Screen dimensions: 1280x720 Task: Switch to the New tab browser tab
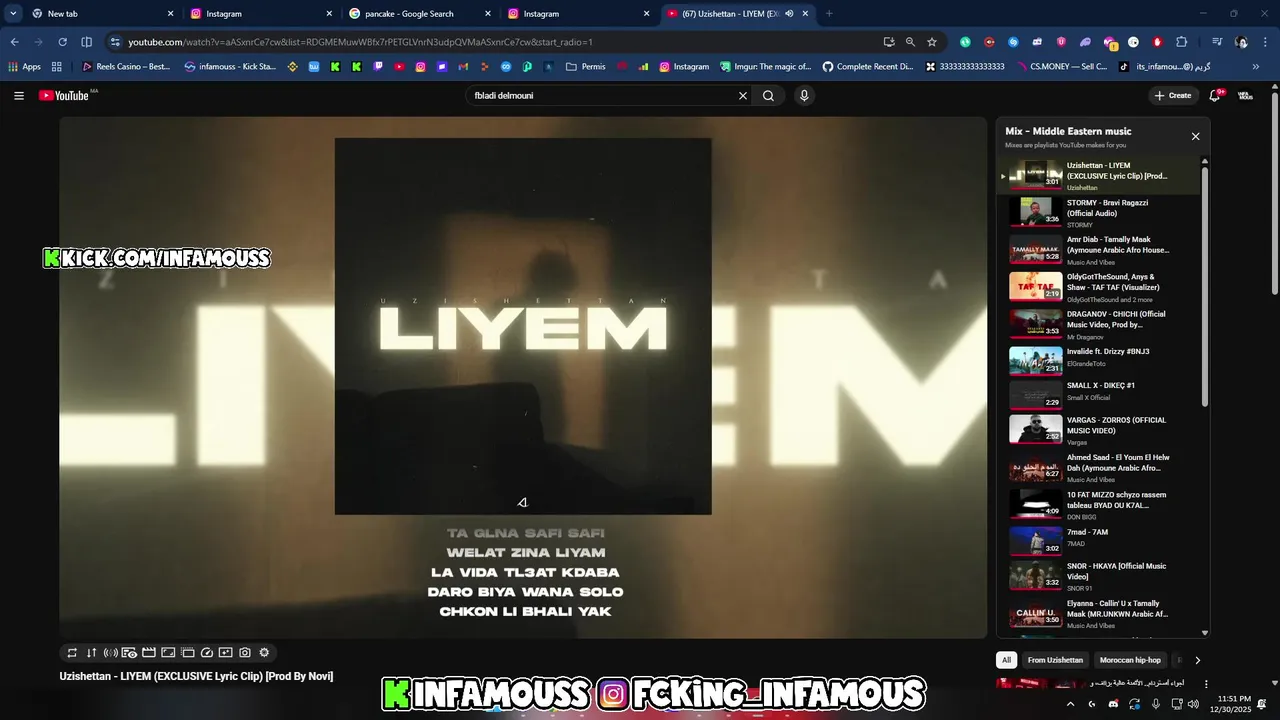coord(103,14)
